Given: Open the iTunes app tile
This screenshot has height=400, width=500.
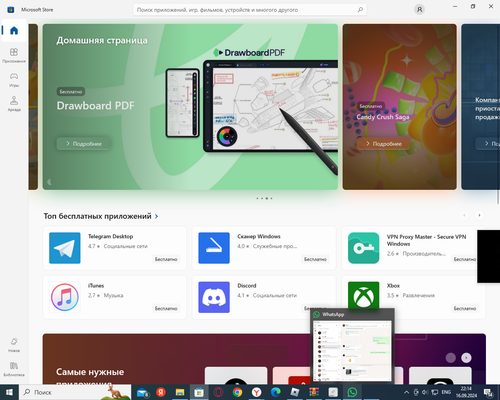Looking at the screenshot, I should pyautogui.click(x=115, y=297).
